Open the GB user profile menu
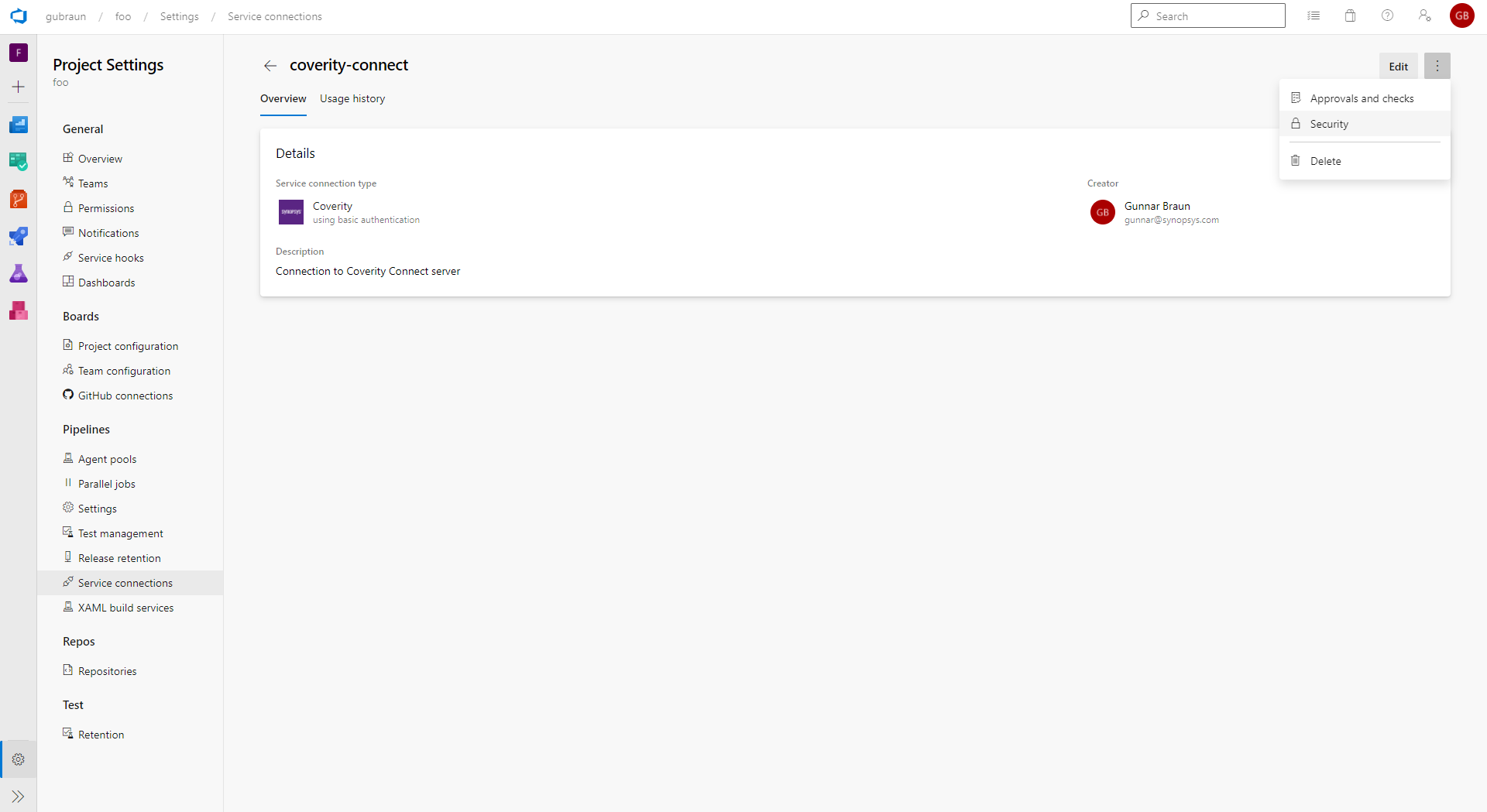This screenshot has height=812, width=1487. (1461, 16)
